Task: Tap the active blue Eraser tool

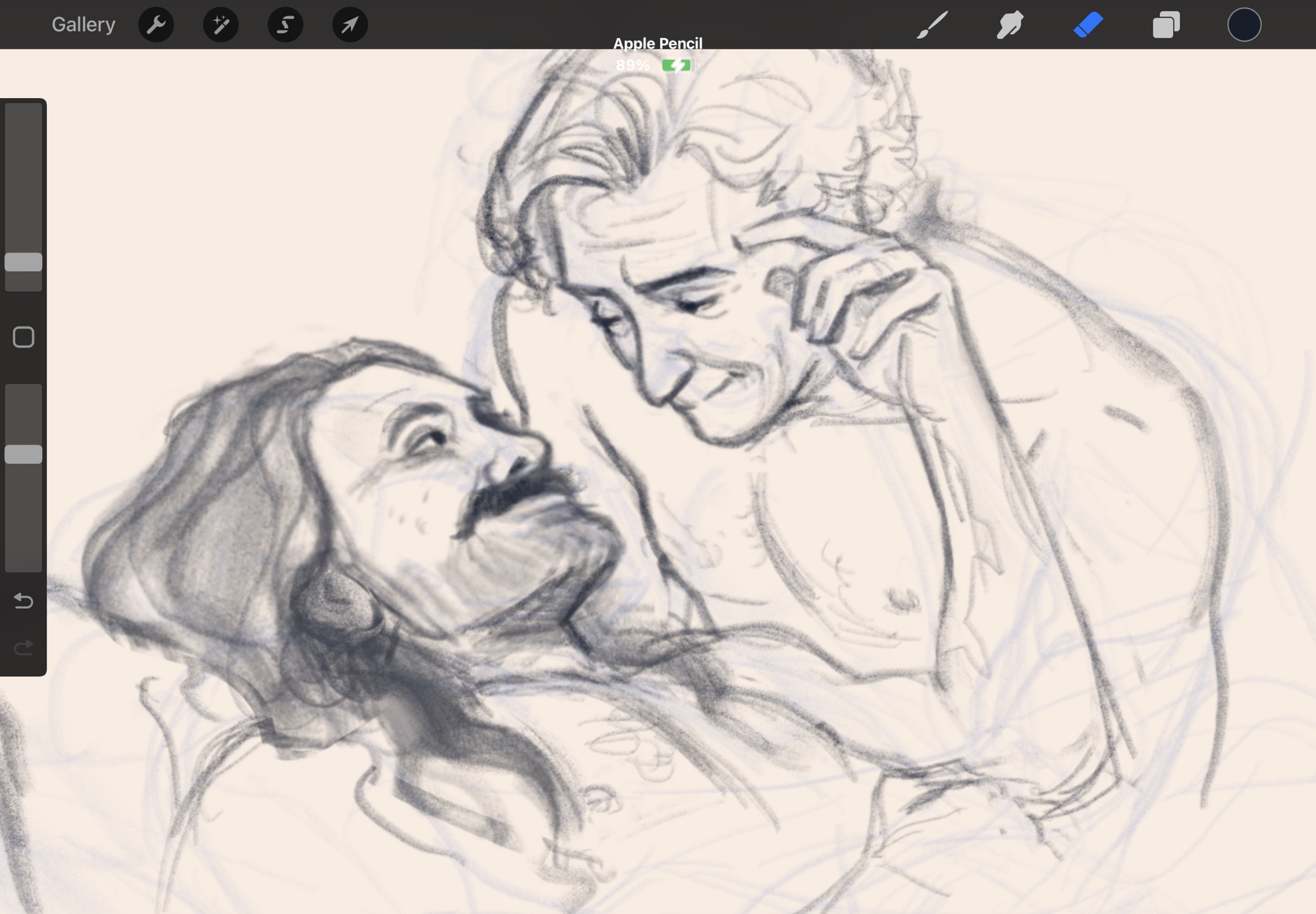Action: pyautogui.click(x=1088, y=25)
